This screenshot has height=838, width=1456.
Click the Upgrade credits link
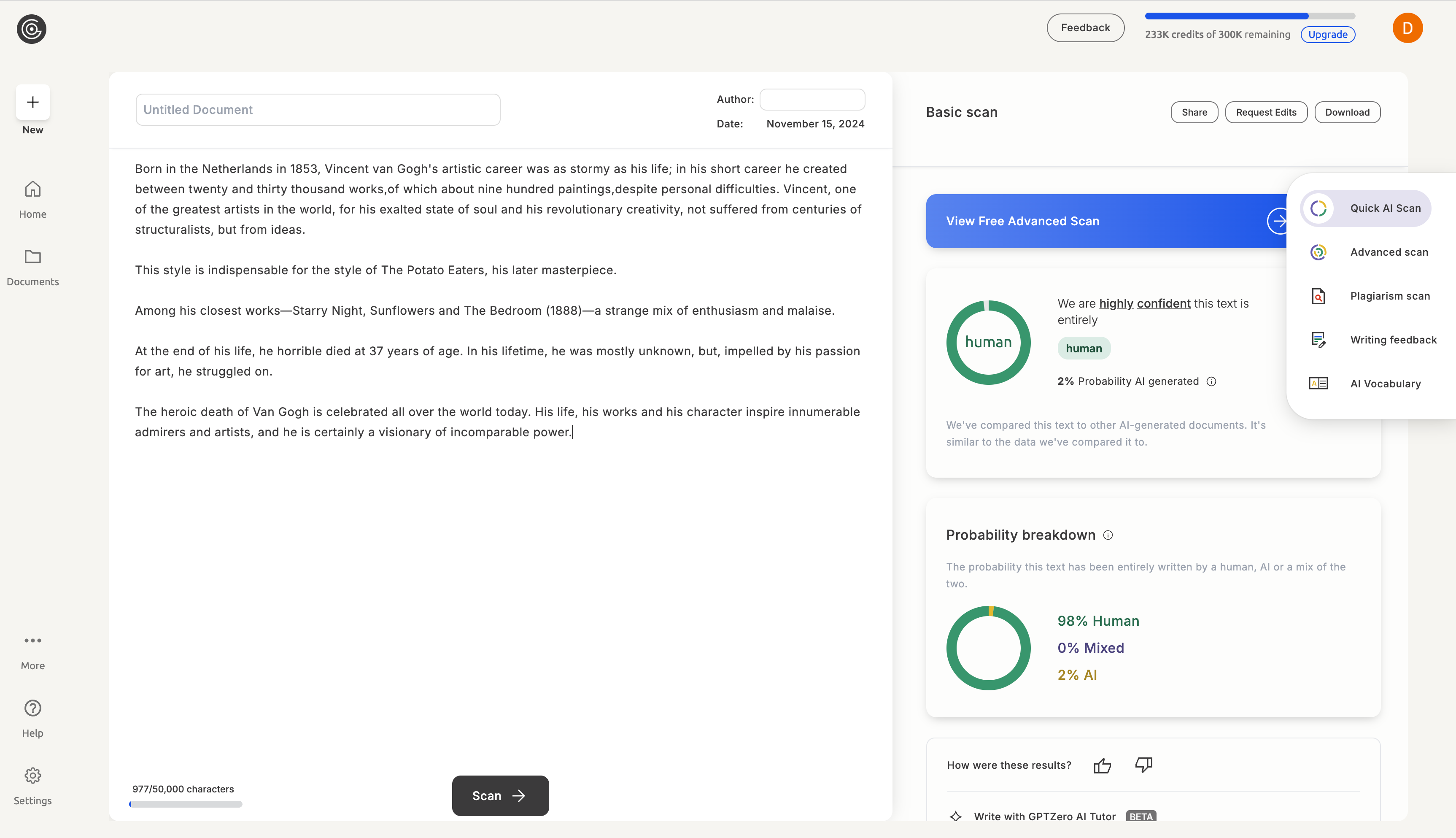coord(1328,35)
